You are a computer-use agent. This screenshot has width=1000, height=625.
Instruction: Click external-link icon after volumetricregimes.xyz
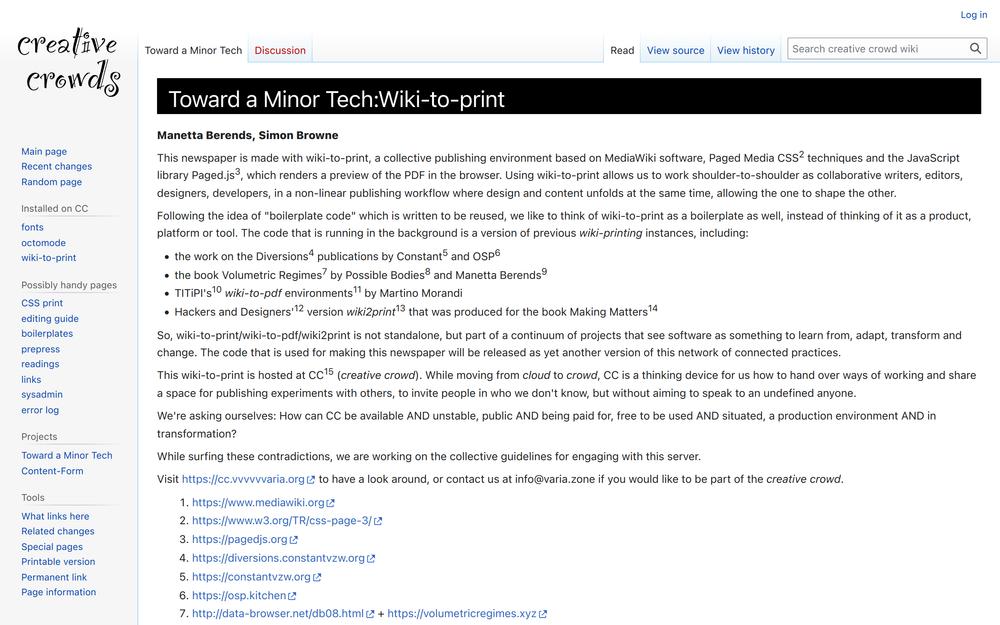coord(543,614)
